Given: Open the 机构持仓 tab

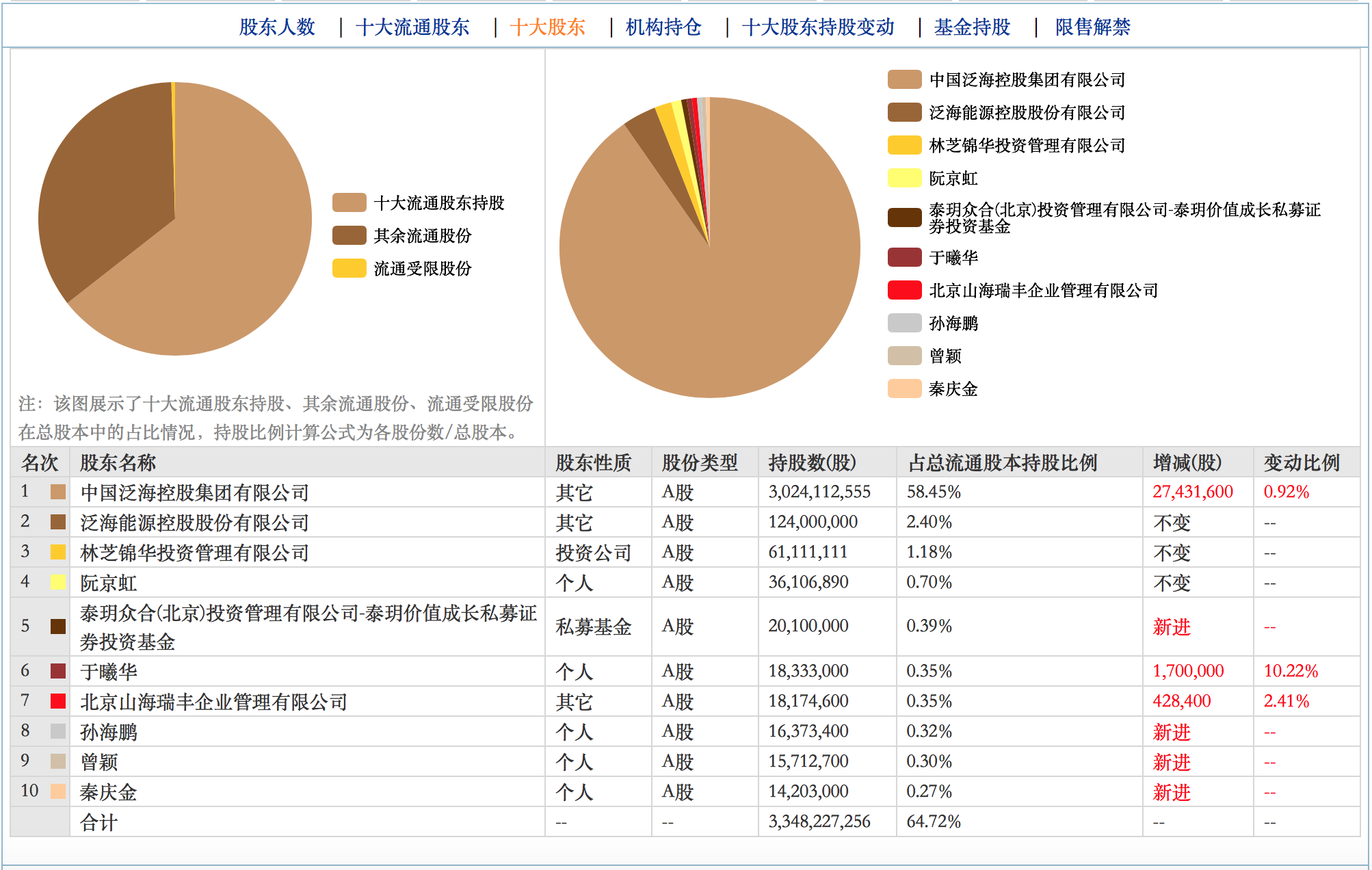Looking at the screenshot, I should (663, 27).
